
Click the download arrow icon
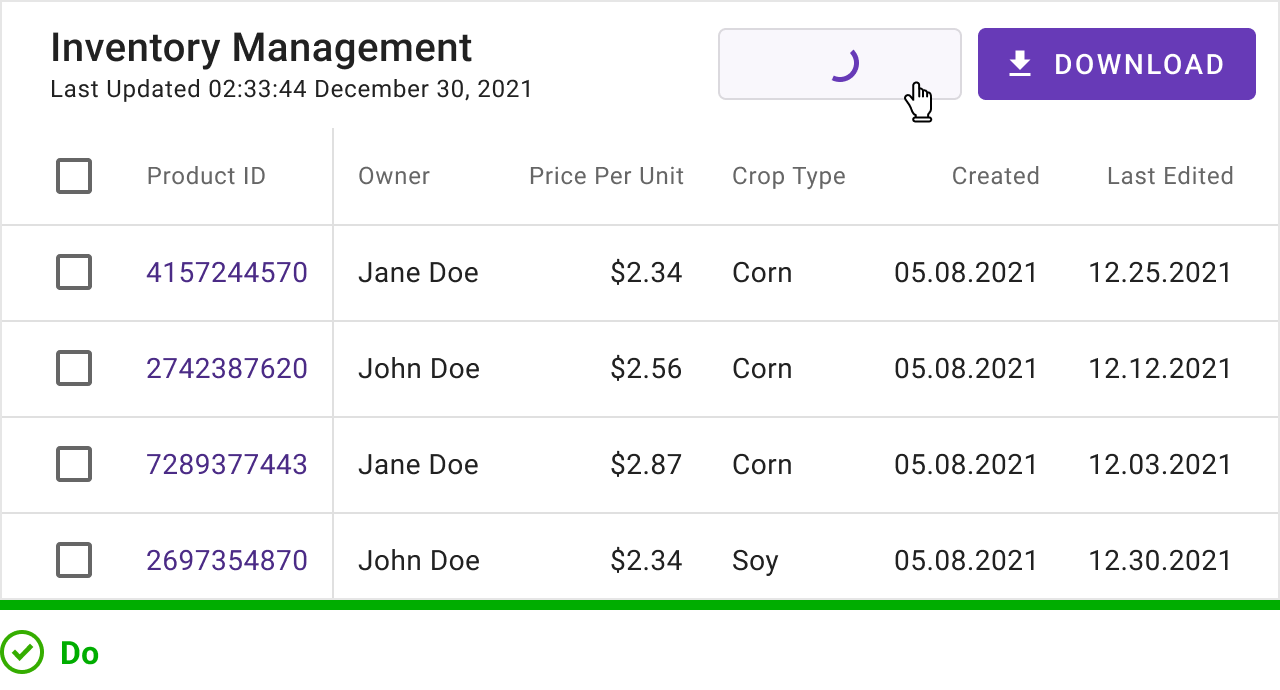(x=1019, y=64)
